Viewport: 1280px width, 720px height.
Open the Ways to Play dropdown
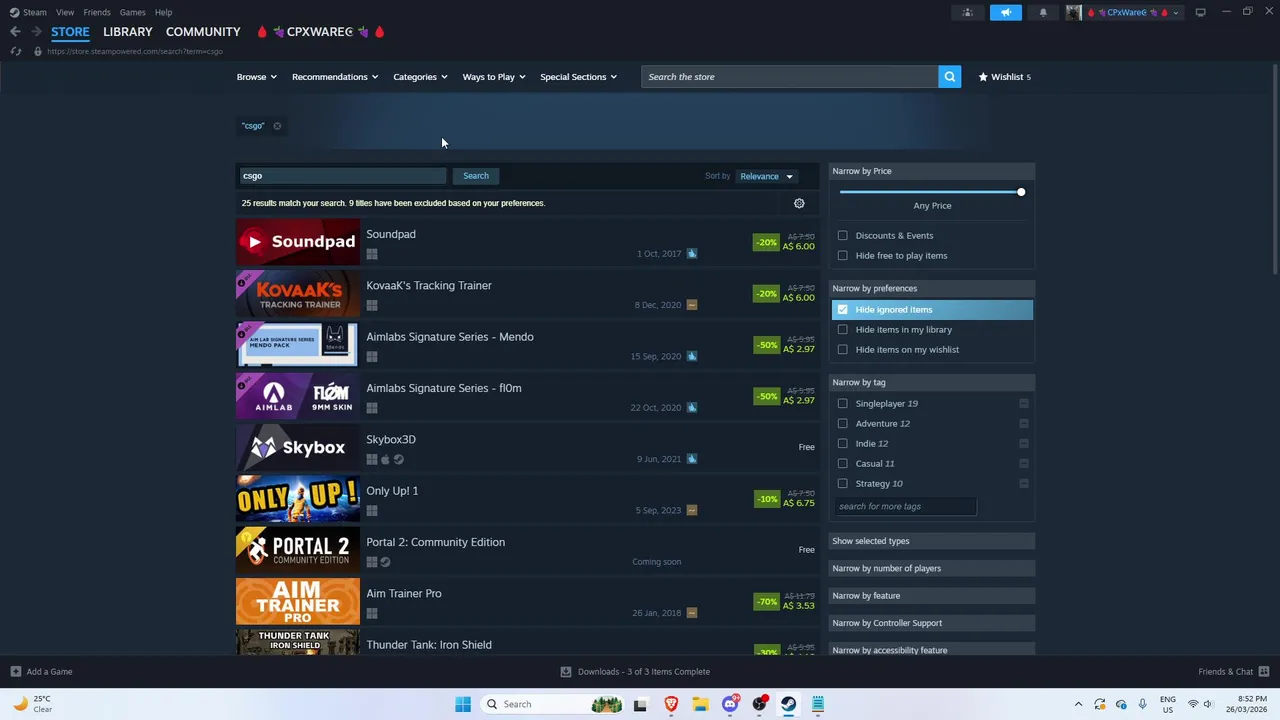[x=494, y=77]
